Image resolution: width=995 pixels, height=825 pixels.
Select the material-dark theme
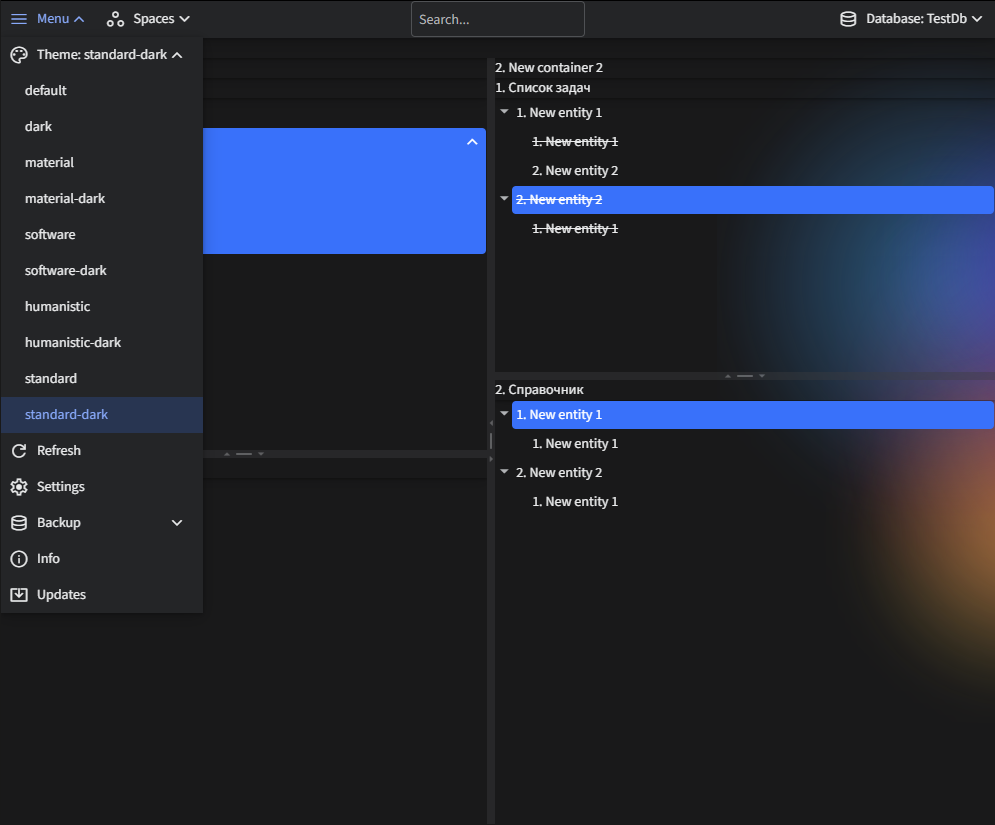tap(102, 199)
